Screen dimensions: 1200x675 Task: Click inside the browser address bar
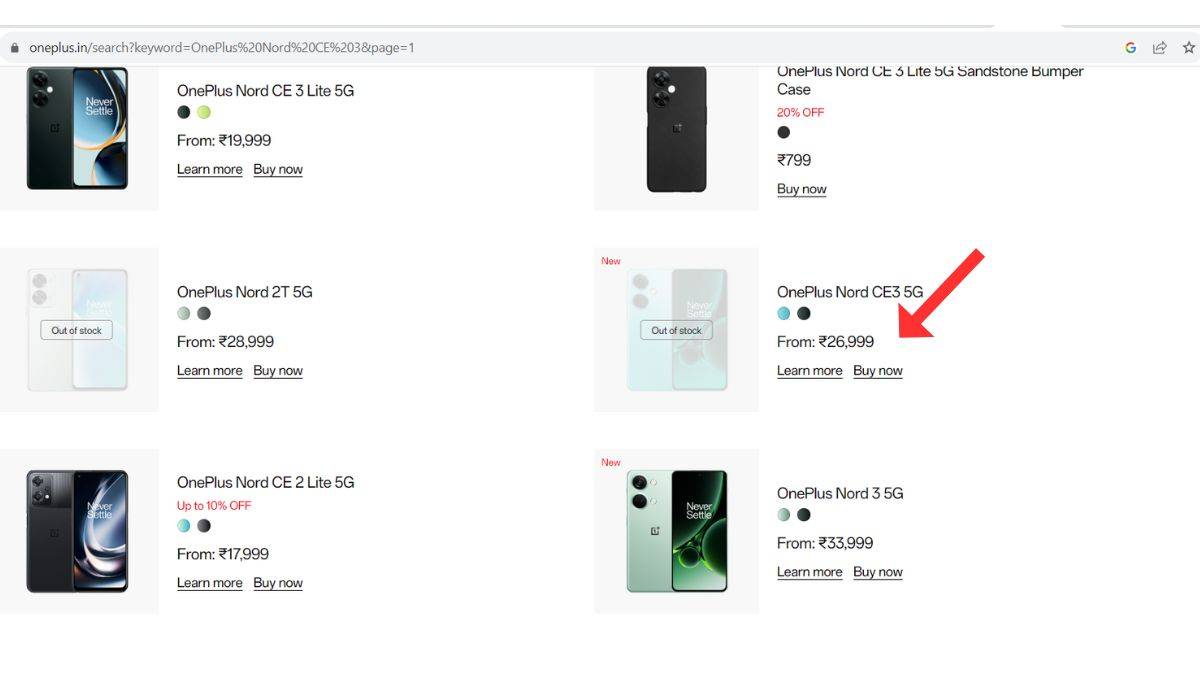[300, 46]
